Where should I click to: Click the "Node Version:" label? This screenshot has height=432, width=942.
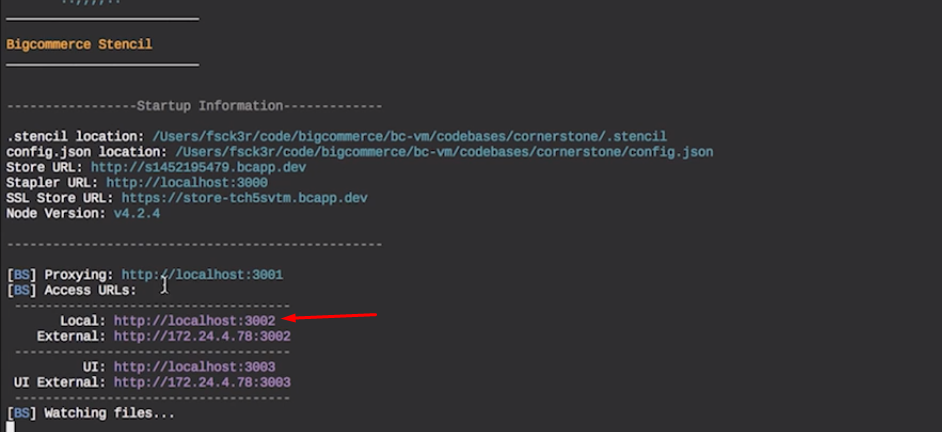coord(56,213)
